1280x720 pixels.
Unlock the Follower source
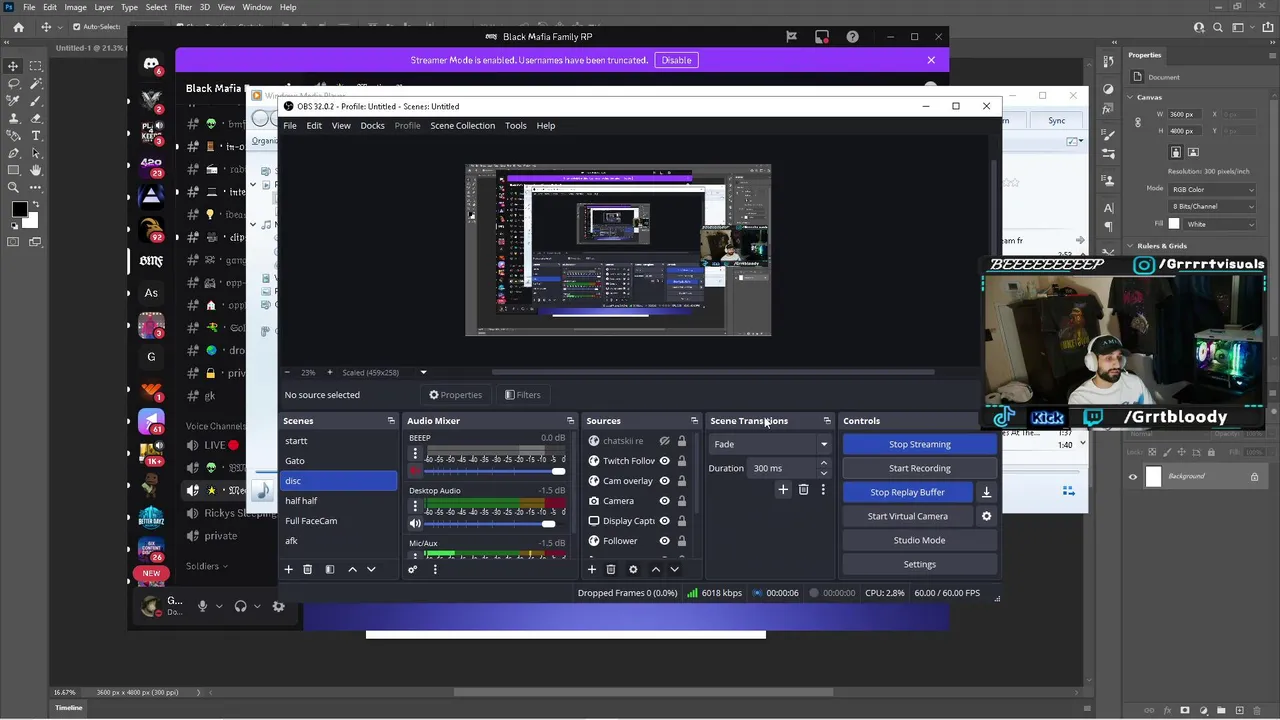tap(682, 541)
